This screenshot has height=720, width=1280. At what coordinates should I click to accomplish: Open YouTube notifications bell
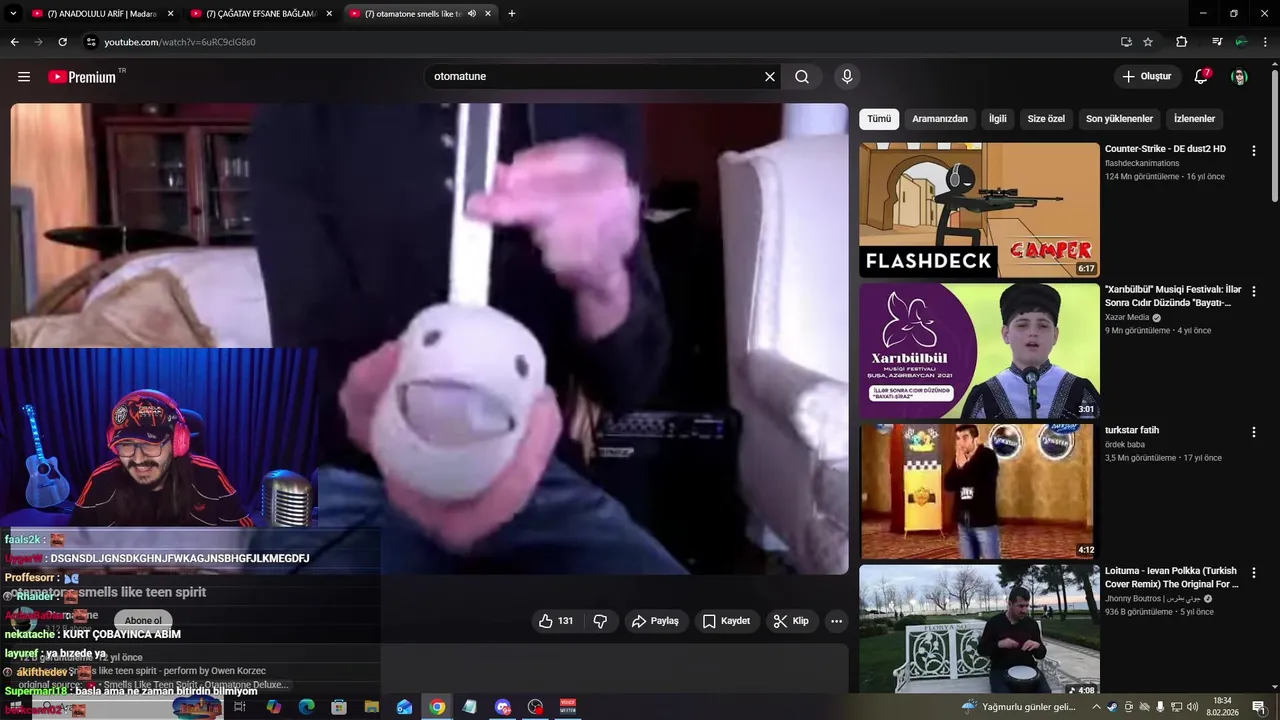1201,77
